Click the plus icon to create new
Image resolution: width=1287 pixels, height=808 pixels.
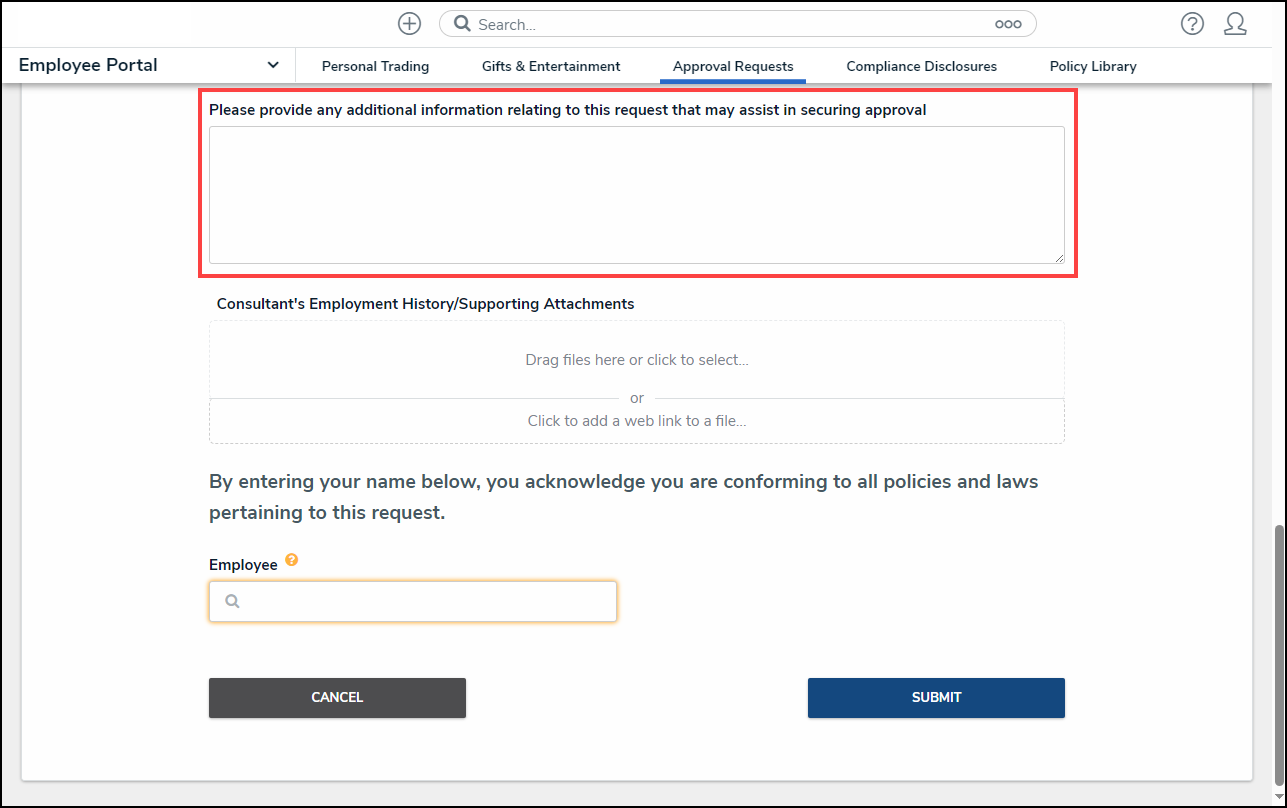click(x=409, y=24)
